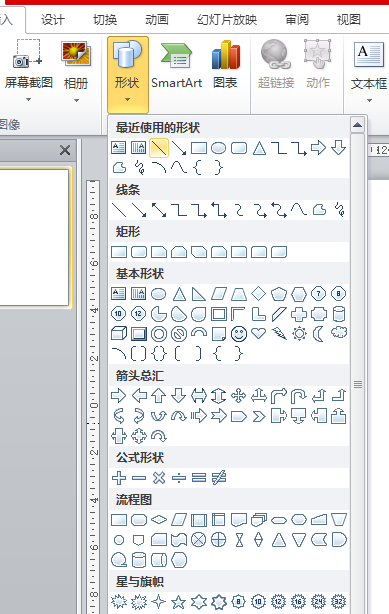Choose the donut shape
Image resolution: width=389 pixels, height=614 pixels.
pyautogui.click(x=159, y=334)
